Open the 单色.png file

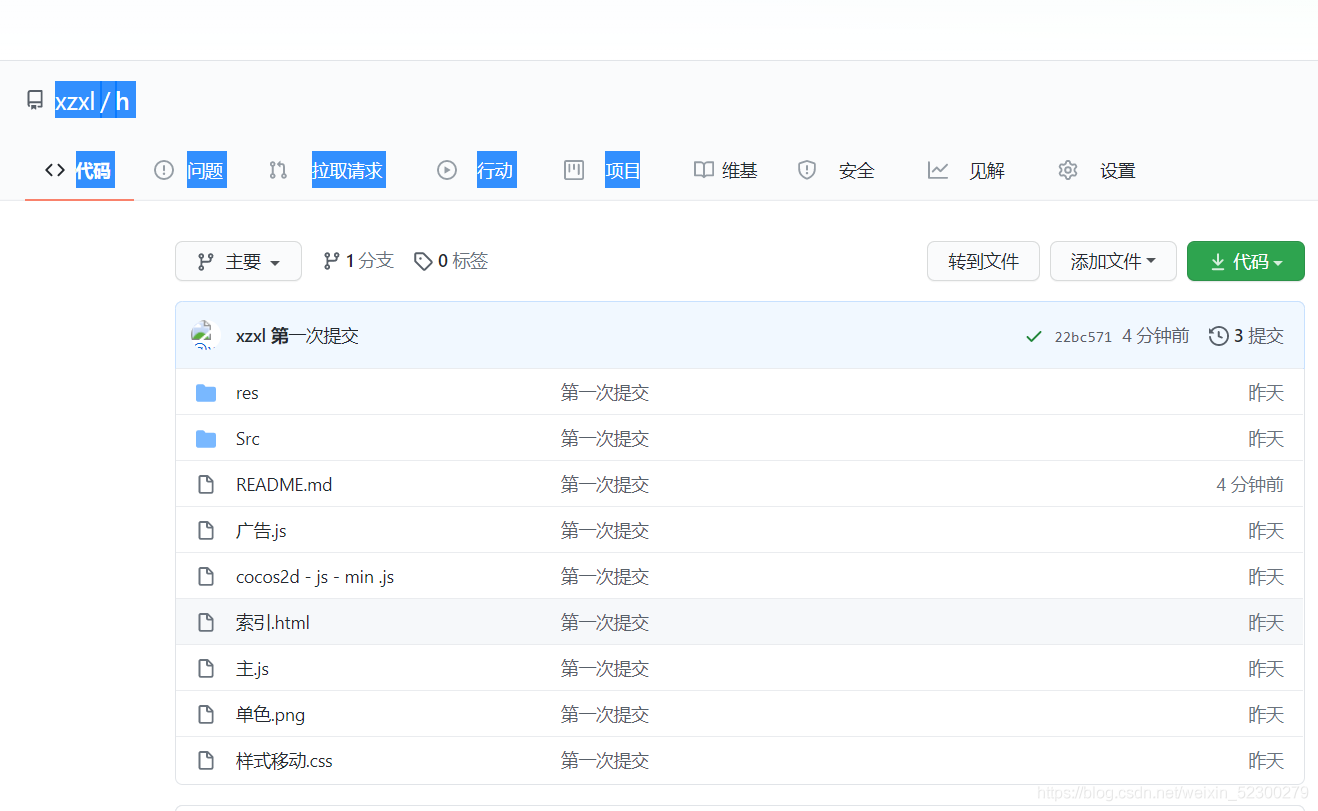click(270, 715)
